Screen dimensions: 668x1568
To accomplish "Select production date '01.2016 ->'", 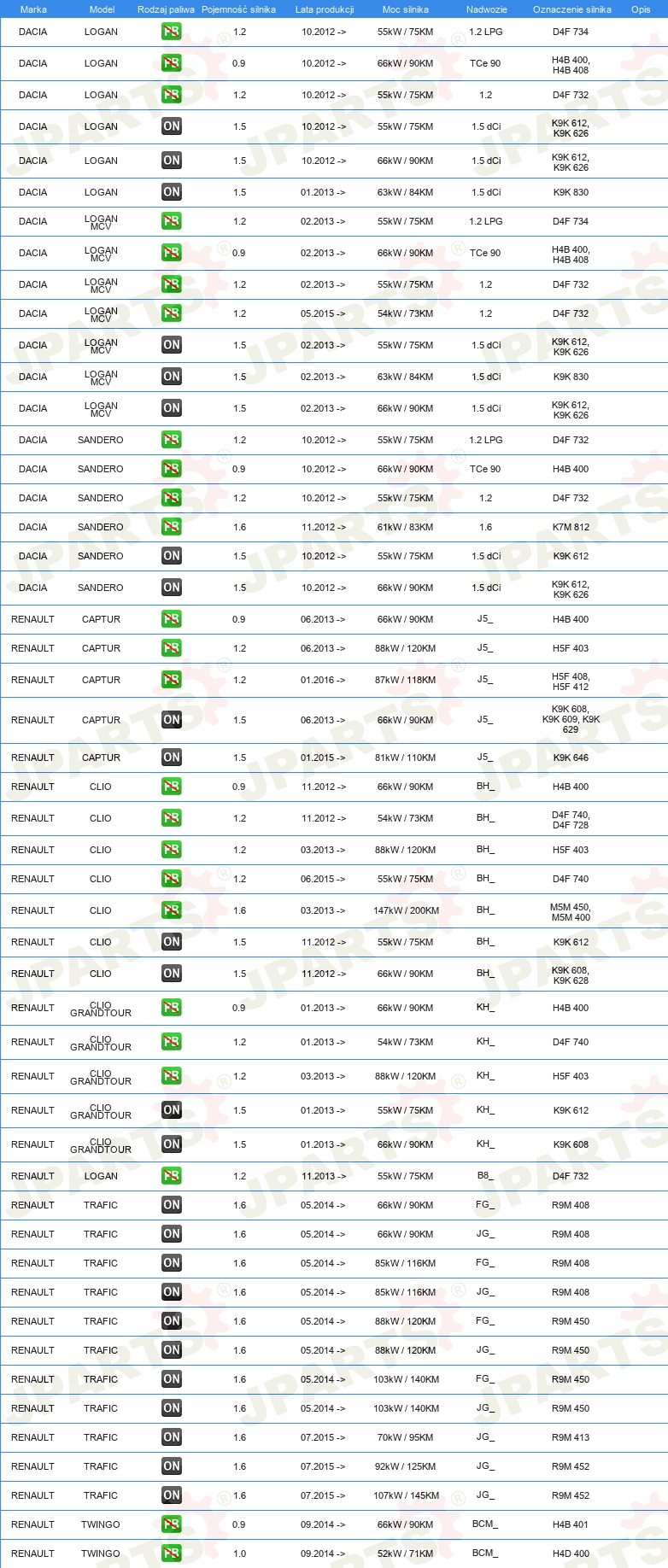I will tap(323, 680).
